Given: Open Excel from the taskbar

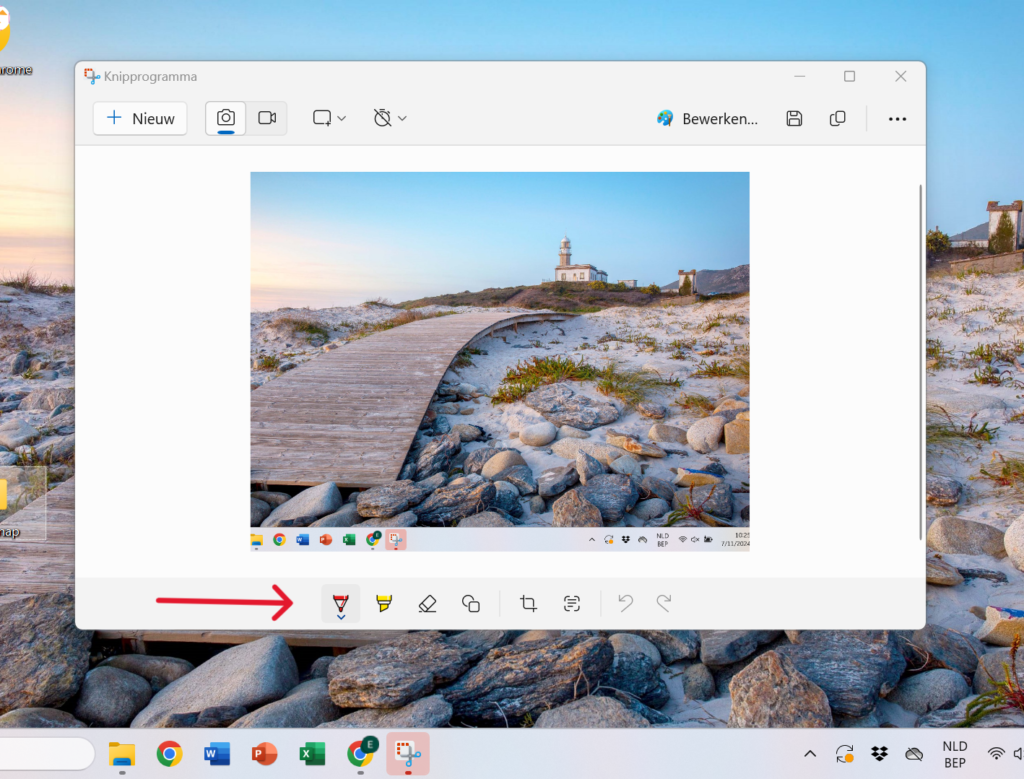Looking at the screenshot, I should pyautogui.click(x=313, y=754).
